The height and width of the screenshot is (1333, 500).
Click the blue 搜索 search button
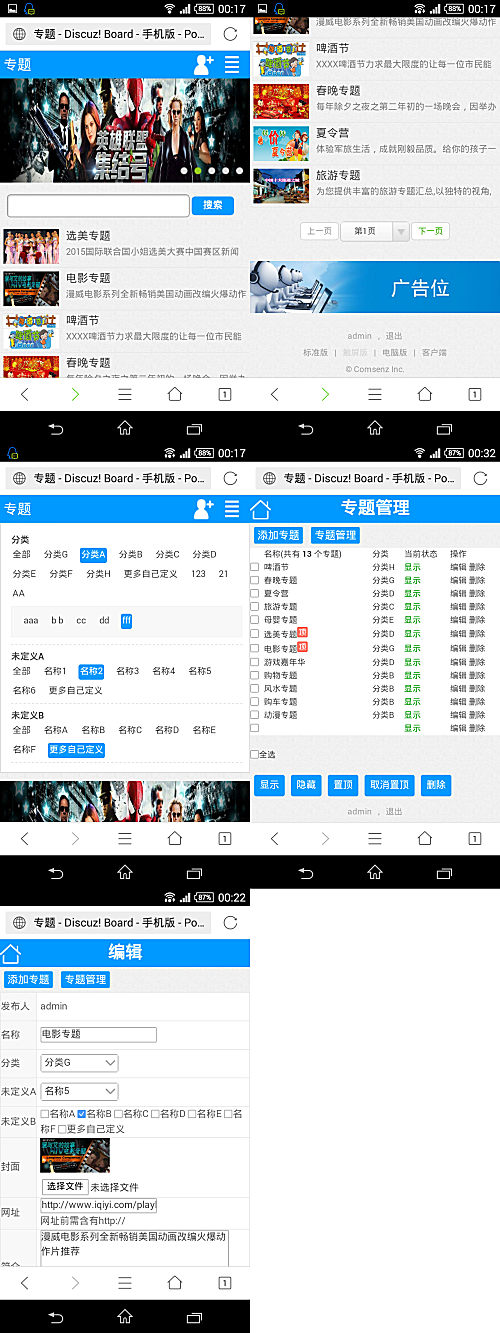click(x=213, y=205)
